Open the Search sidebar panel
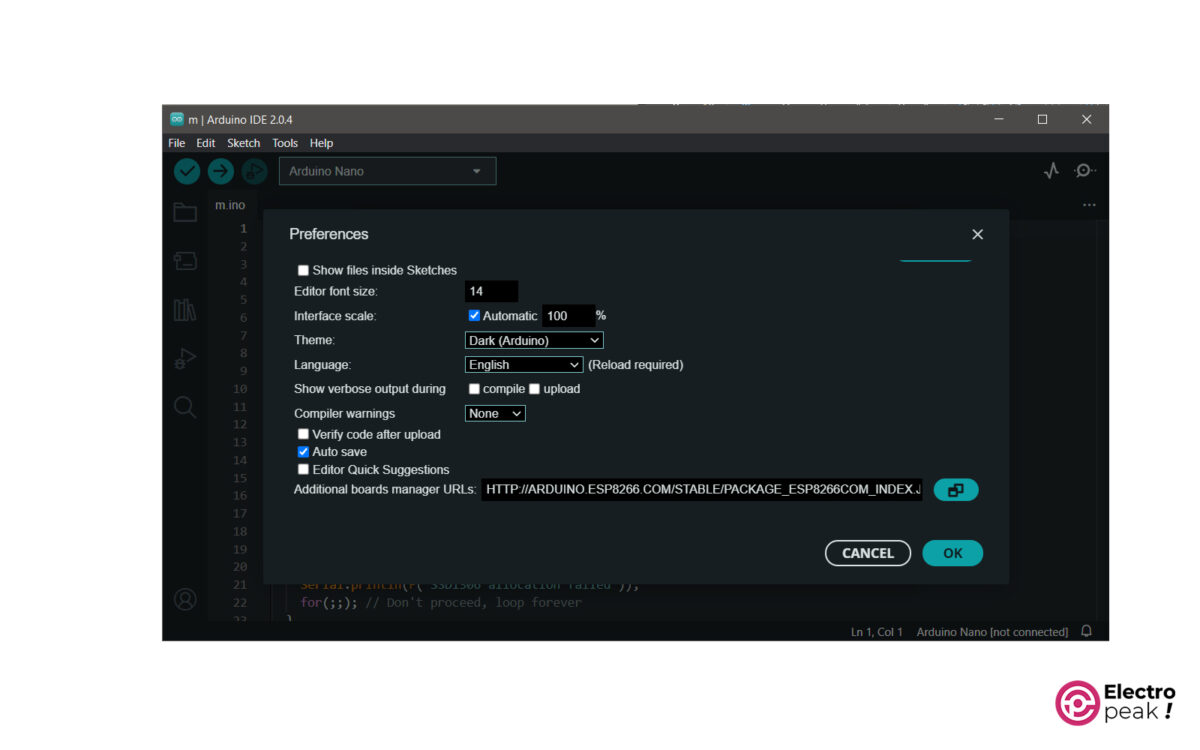This screenshot has height=750, width=1200. [x=185, y=407]
